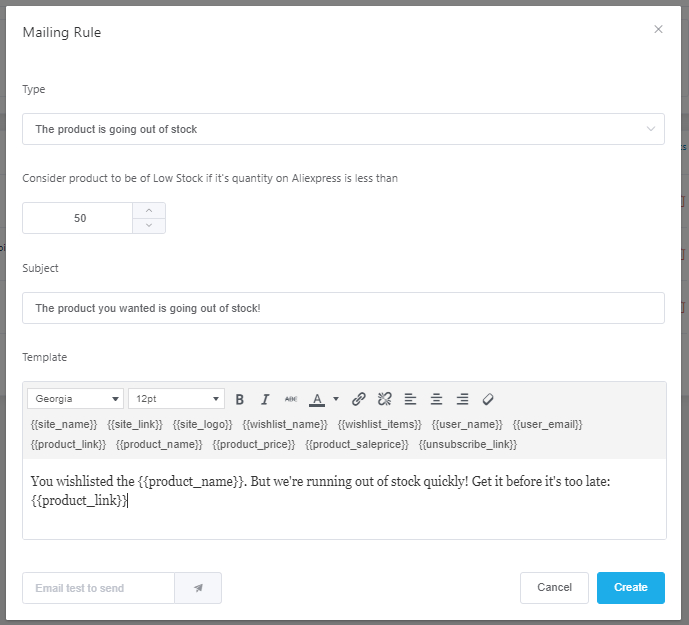Viewport: 689px width, 625px height.
Task: Clear formatting with the eraser icon
Action: (488, 399)
